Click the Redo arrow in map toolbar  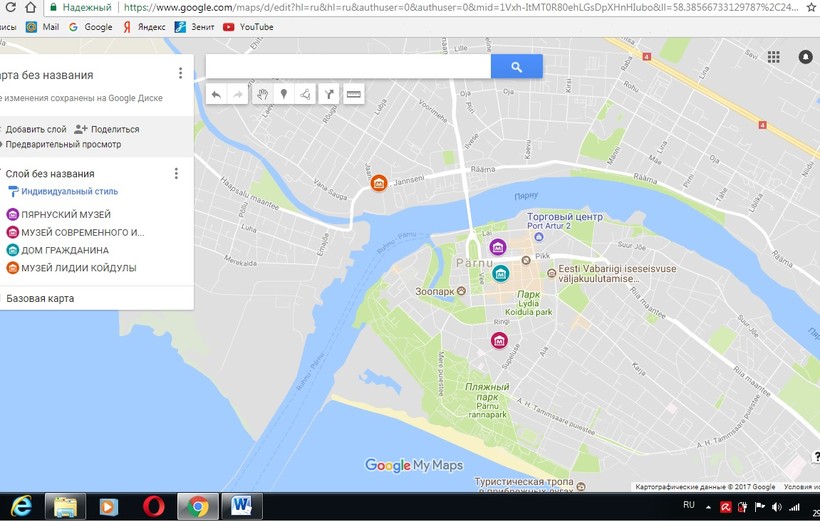[x=238, y=95]
